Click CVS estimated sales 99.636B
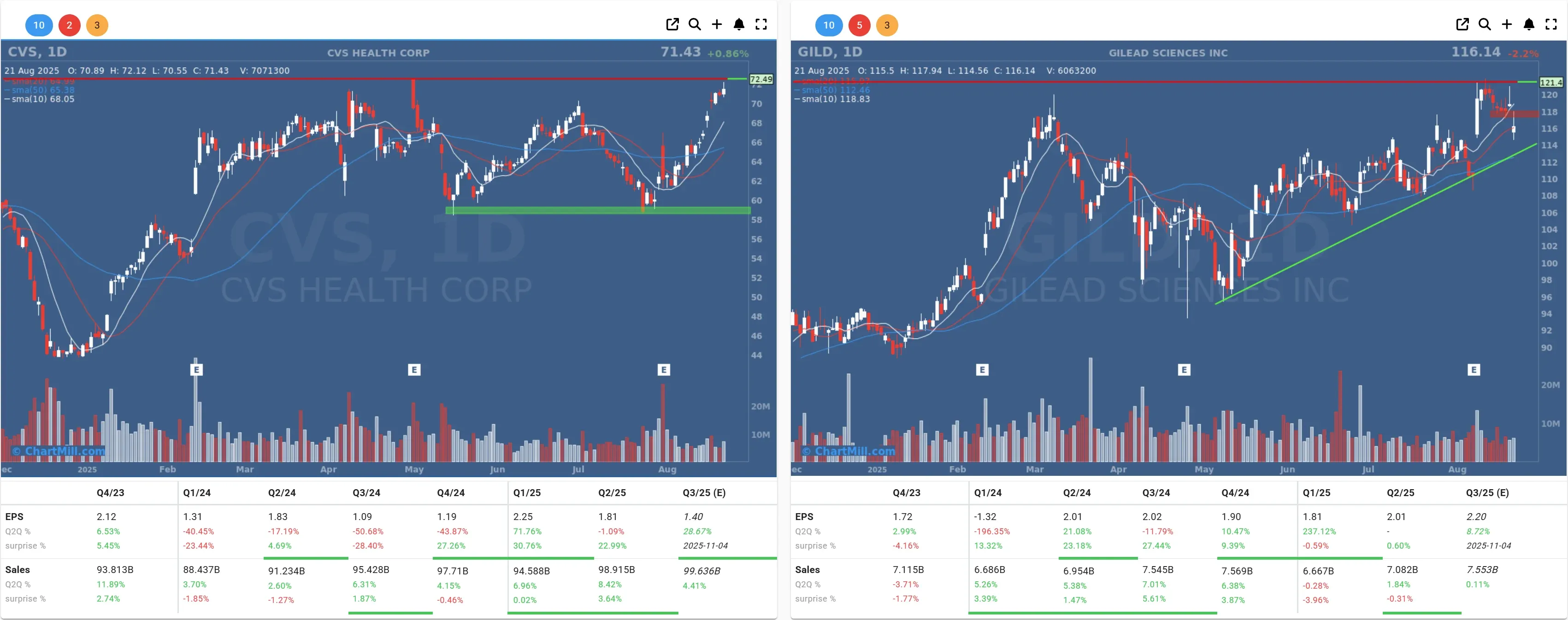 701,571
